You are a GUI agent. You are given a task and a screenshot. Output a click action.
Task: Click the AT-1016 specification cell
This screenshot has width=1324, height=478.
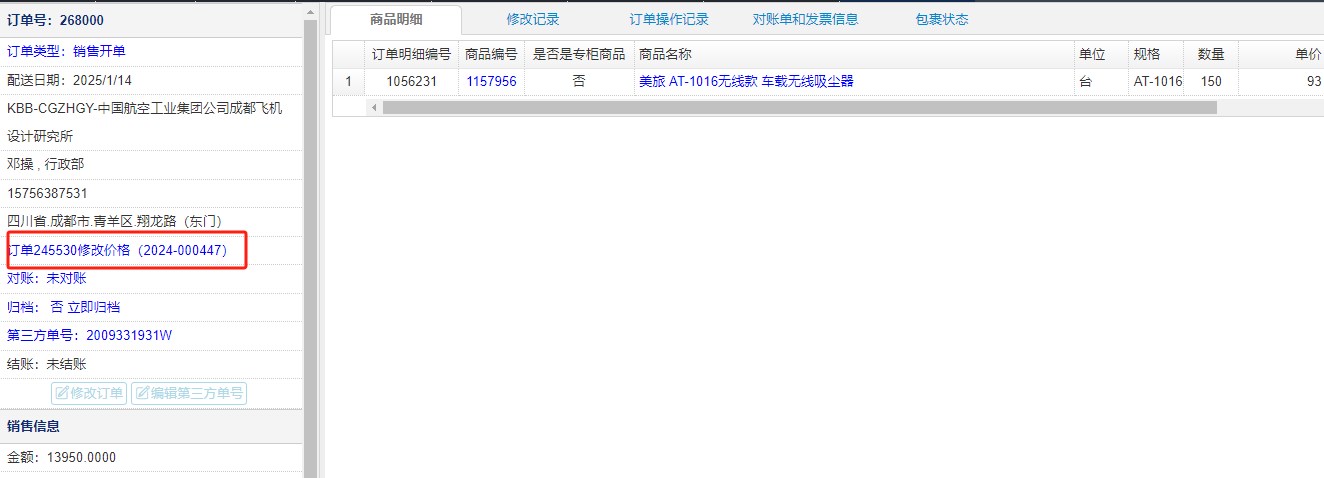tap(1155, 81)
